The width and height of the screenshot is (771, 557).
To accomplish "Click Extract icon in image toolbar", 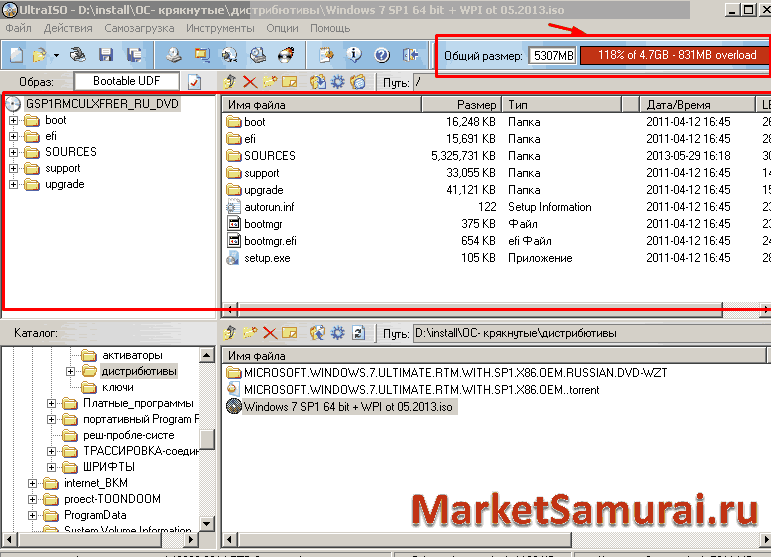I will coord(318,82).
